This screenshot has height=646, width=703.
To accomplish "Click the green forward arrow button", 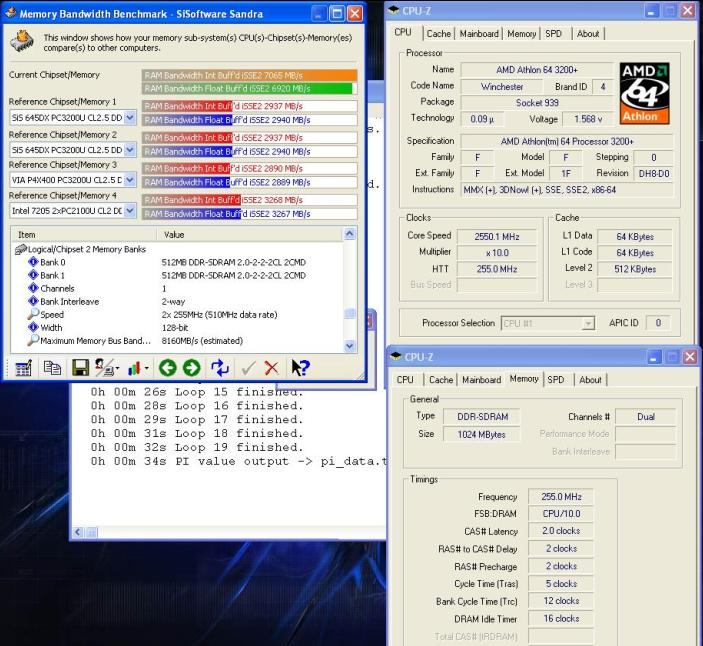I will tap(191, 368).
